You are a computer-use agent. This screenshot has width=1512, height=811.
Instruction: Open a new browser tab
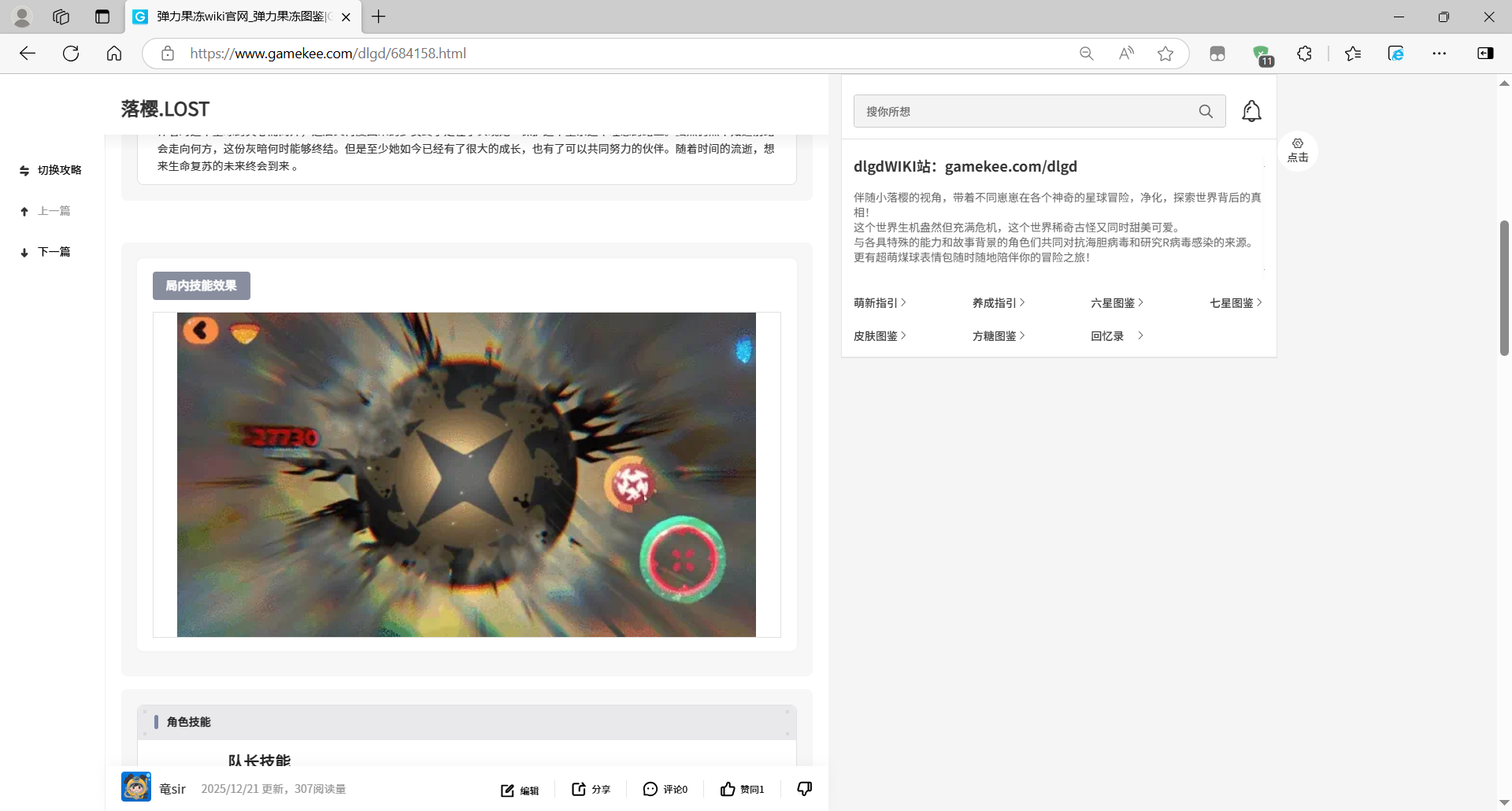pyautogui.click(x=379, y=17)
